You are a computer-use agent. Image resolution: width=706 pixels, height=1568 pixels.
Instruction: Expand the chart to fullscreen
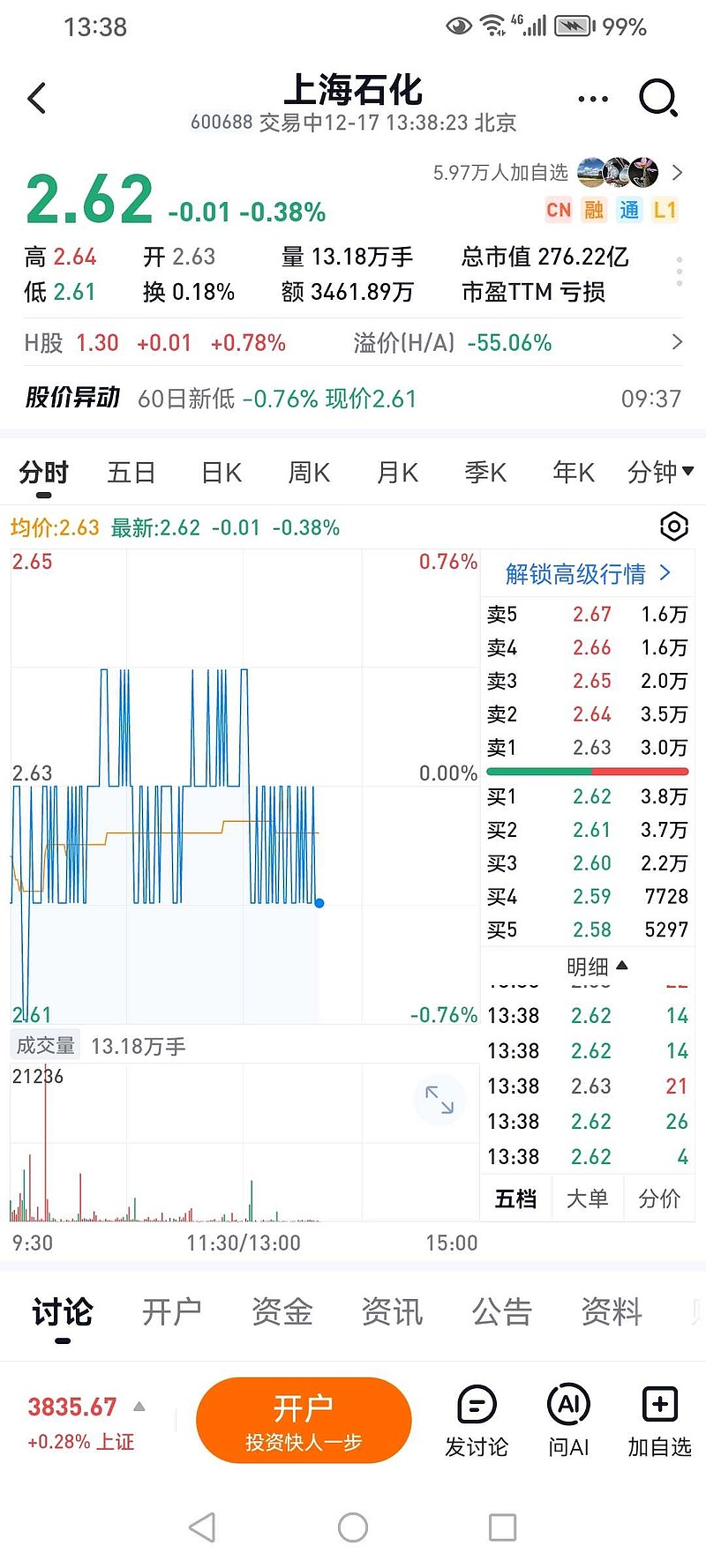tap(439, 1099)
